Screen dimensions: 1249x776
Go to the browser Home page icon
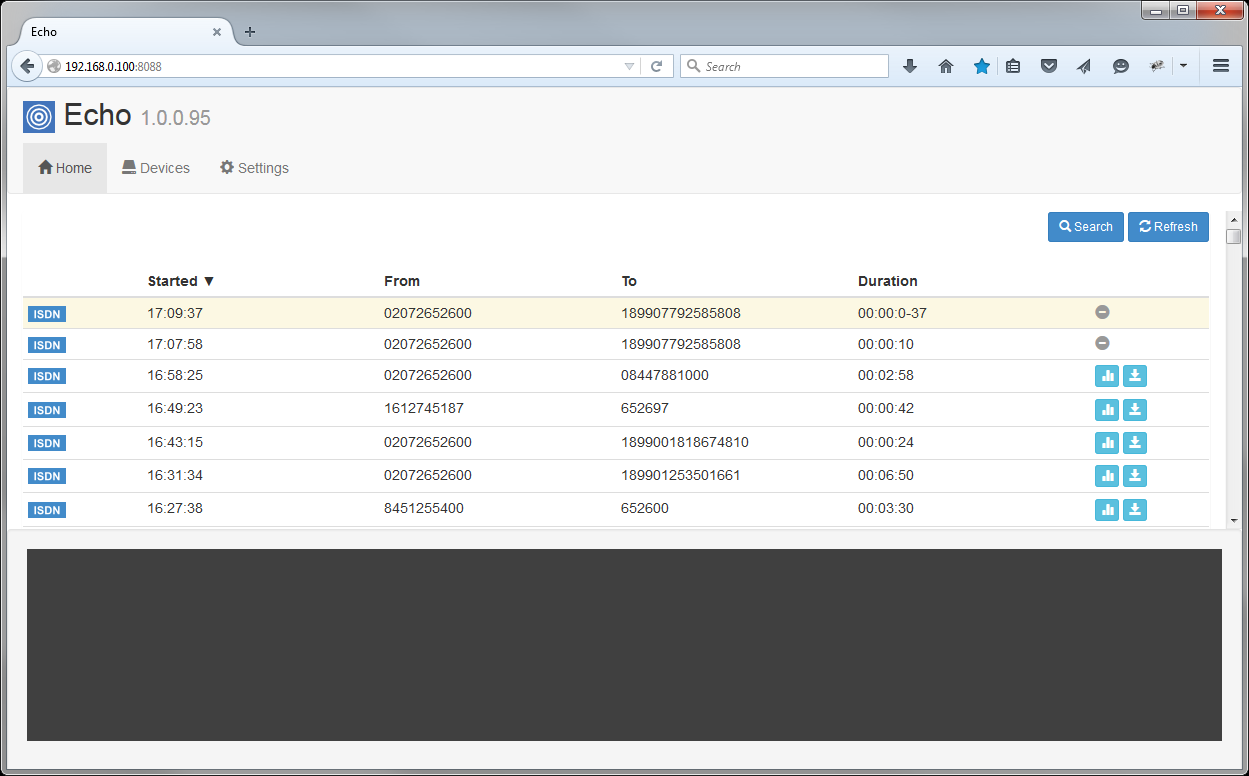946,66
